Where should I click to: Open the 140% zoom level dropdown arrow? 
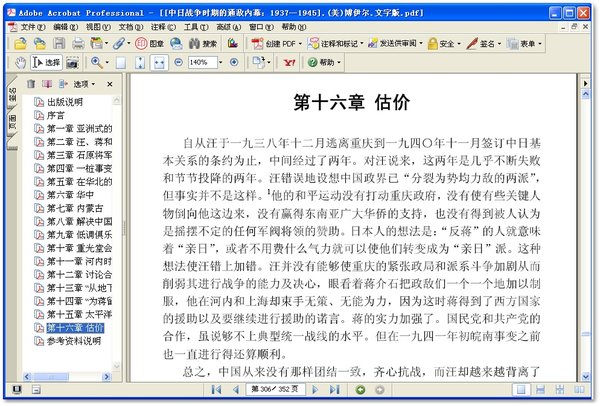(x=220, y=62)
